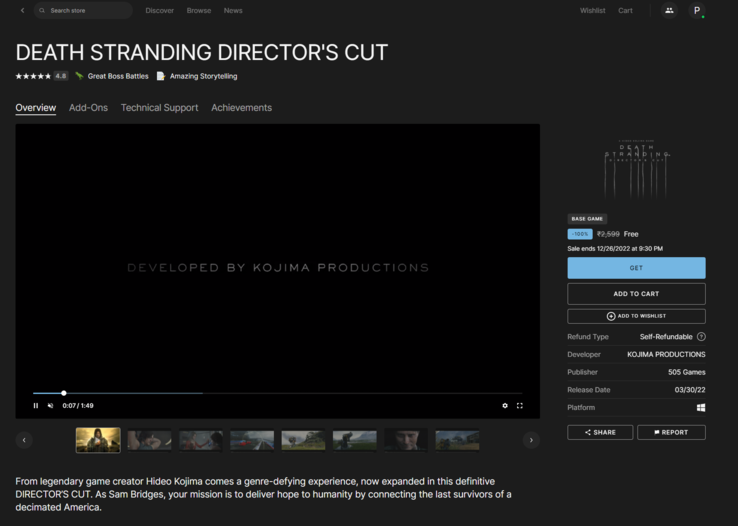Go back using the back arrow
Image resolution: width=738 pixels, height=526 pixels.
point(22,10)
